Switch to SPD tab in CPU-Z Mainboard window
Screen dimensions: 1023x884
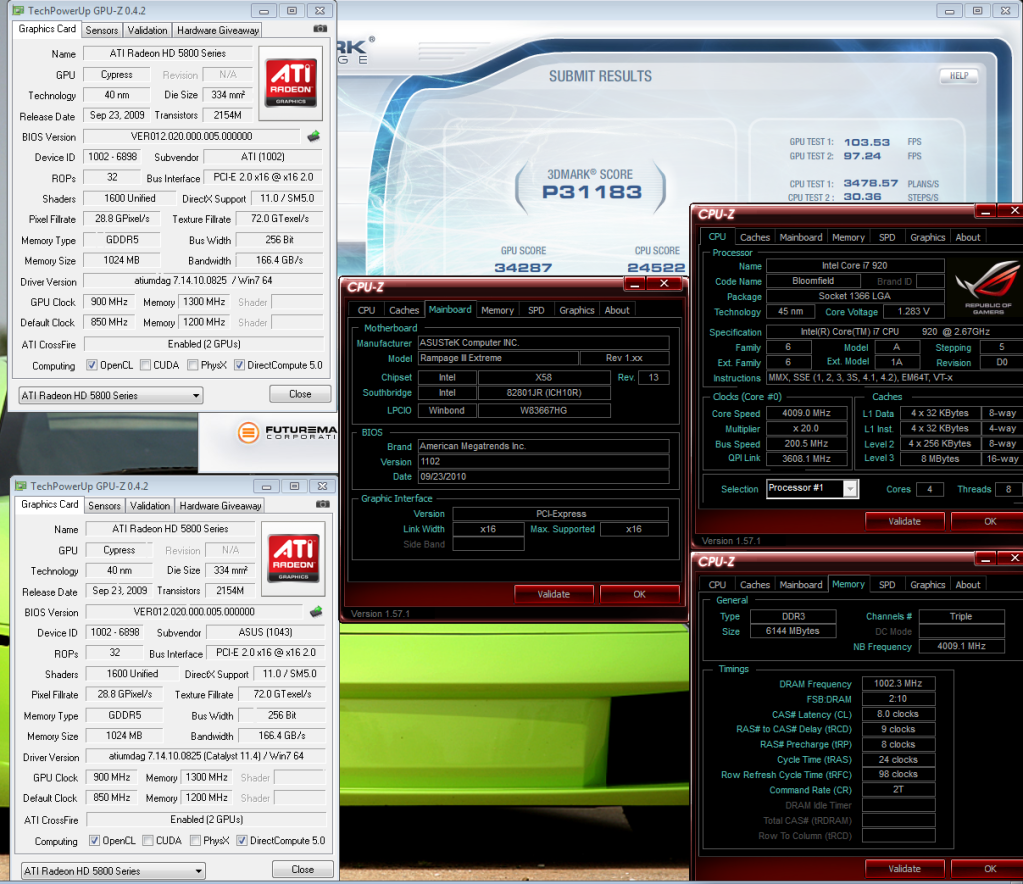536,311
